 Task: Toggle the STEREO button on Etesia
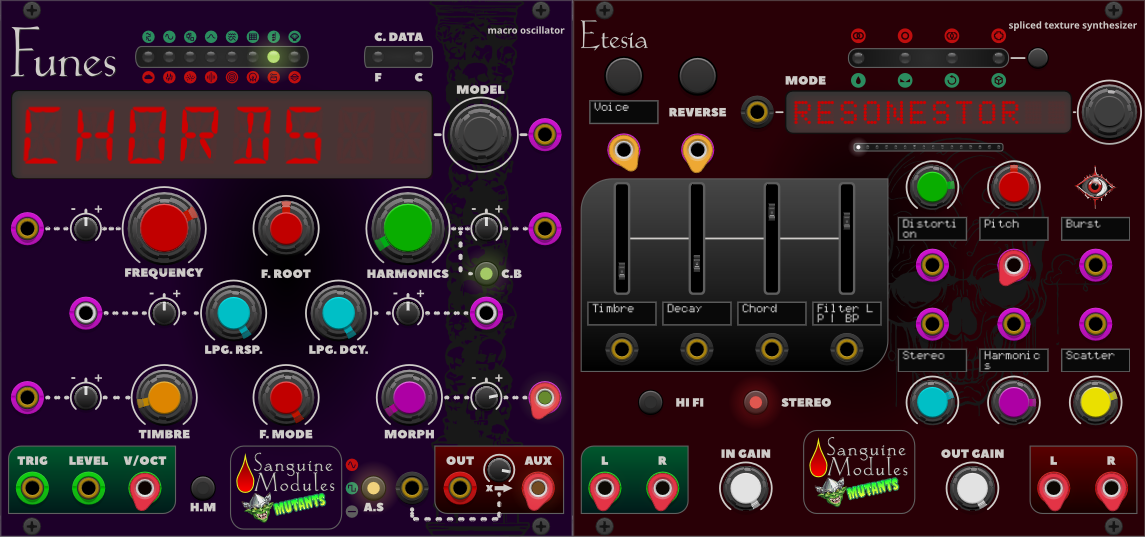point(756,402)
